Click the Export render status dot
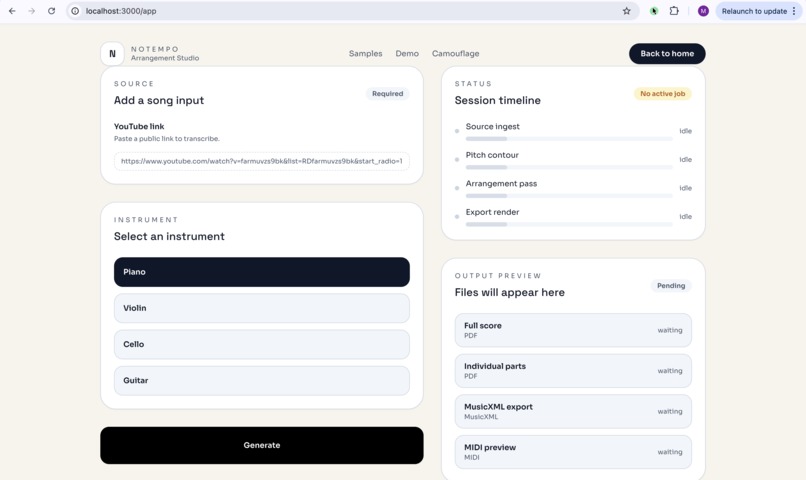 [457, 216]
